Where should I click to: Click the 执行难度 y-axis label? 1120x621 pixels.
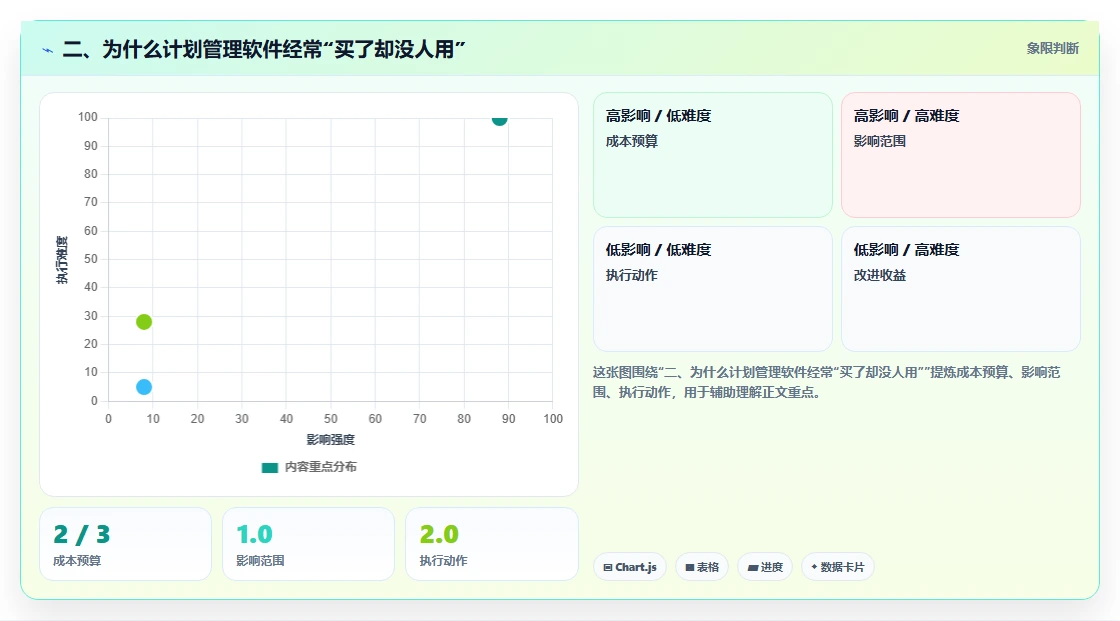(x=62, y=259)
